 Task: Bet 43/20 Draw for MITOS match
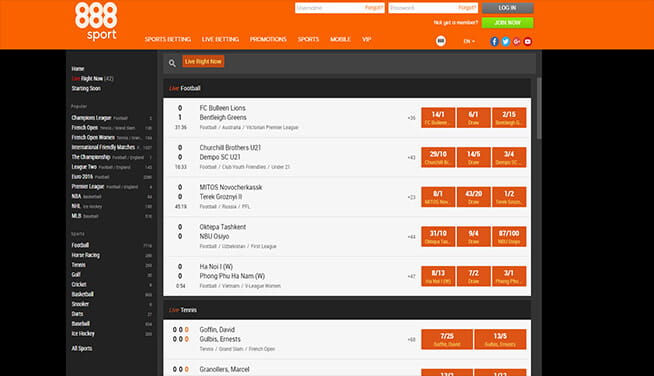(x=473, y=197)
